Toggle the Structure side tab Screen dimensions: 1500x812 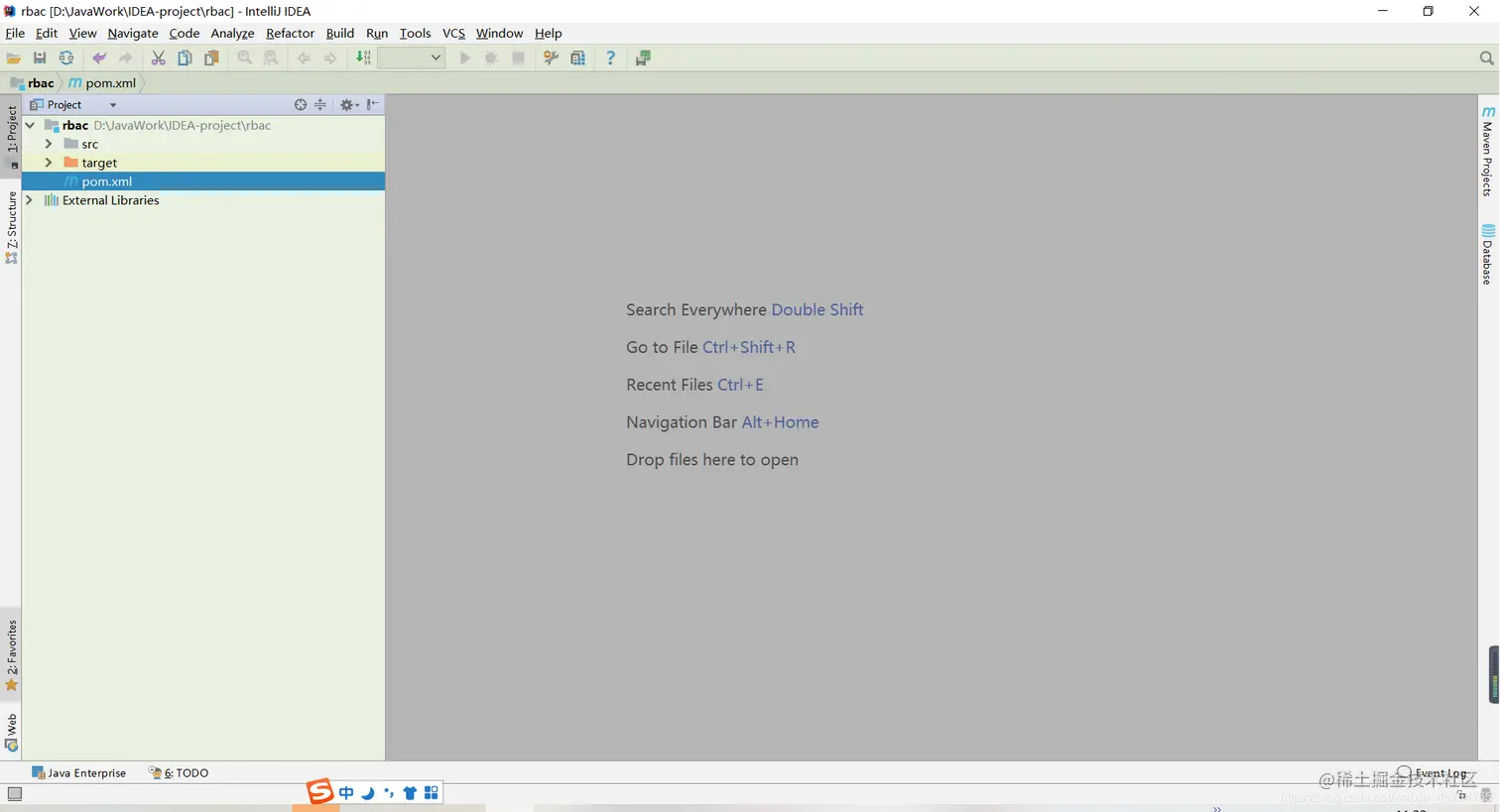pos(12,227)
